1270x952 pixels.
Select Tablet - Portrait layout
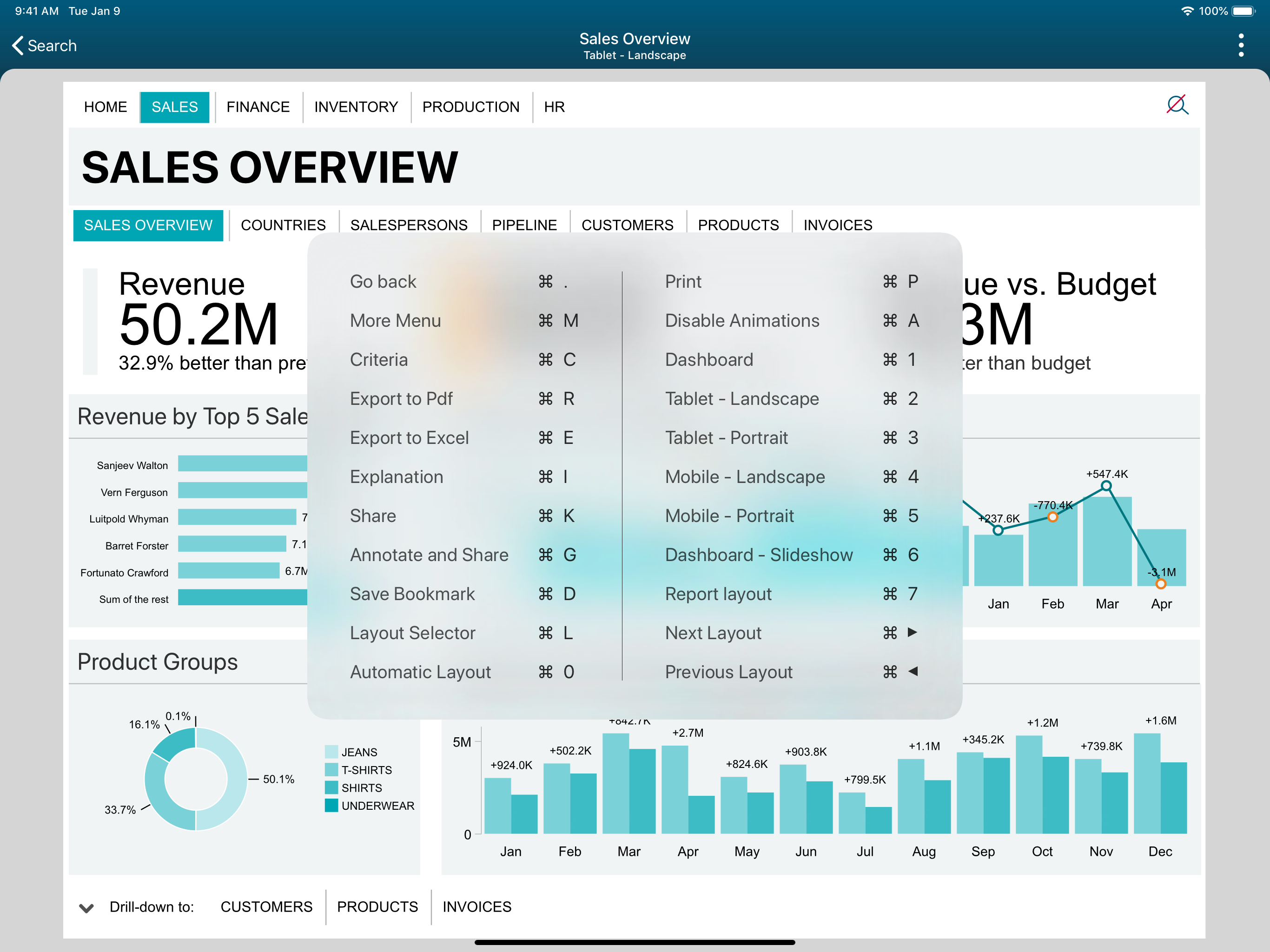coord(792,437)
